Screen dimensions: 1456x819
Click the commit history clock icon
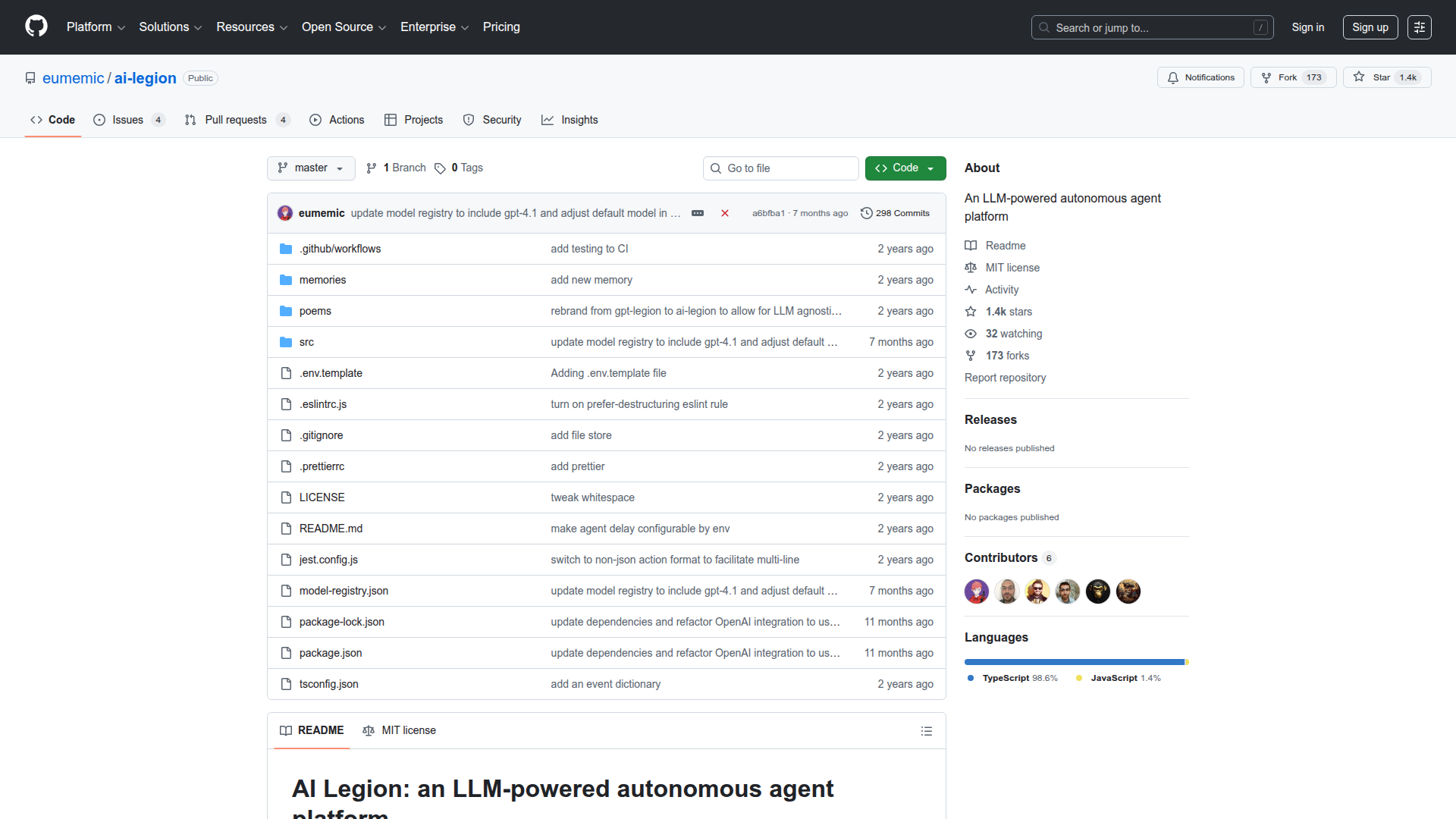(867, 213)
